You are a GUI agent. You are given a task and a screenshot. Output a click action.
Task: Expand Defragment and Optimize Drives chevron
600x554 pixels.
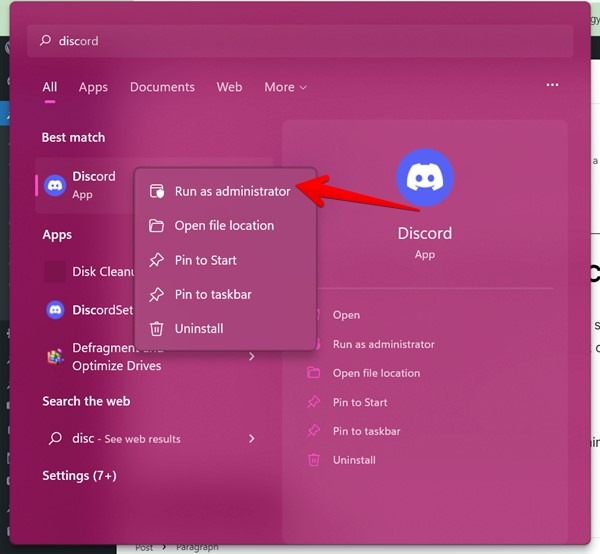pos(251,357)
